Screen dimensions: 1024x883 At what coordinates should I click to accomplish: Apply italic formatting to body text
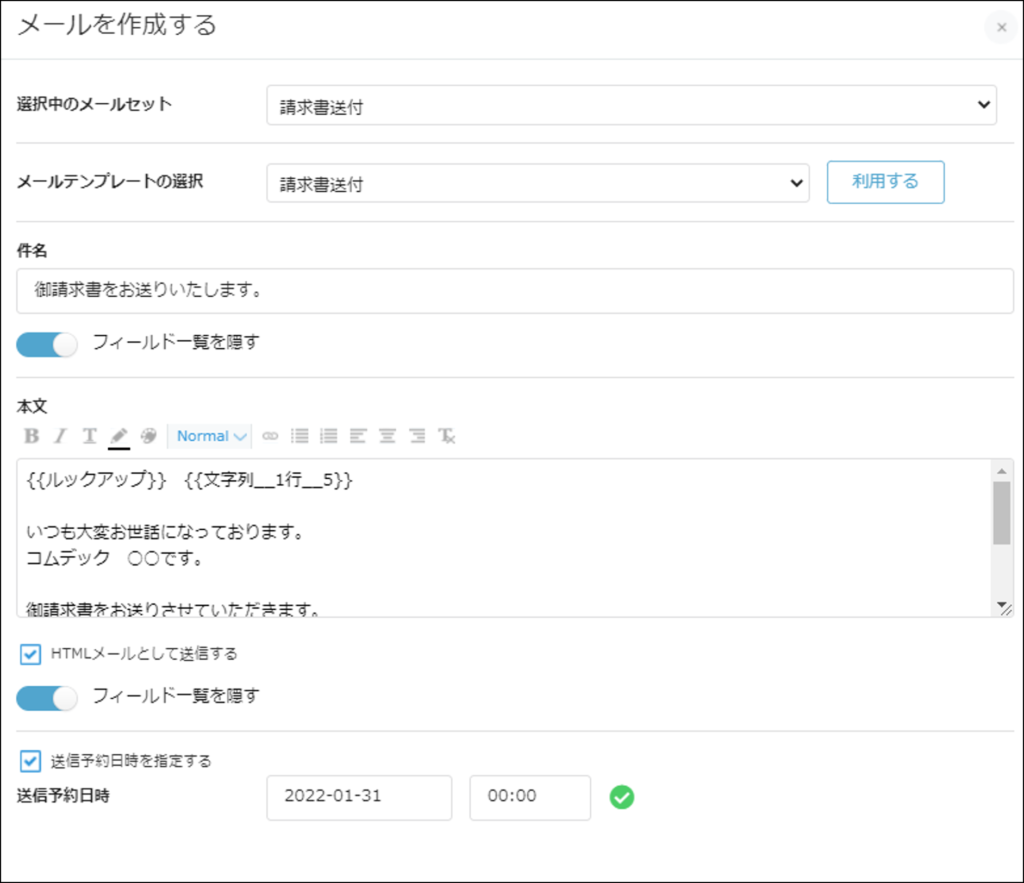pyautogui.click(x=60, y=436)
